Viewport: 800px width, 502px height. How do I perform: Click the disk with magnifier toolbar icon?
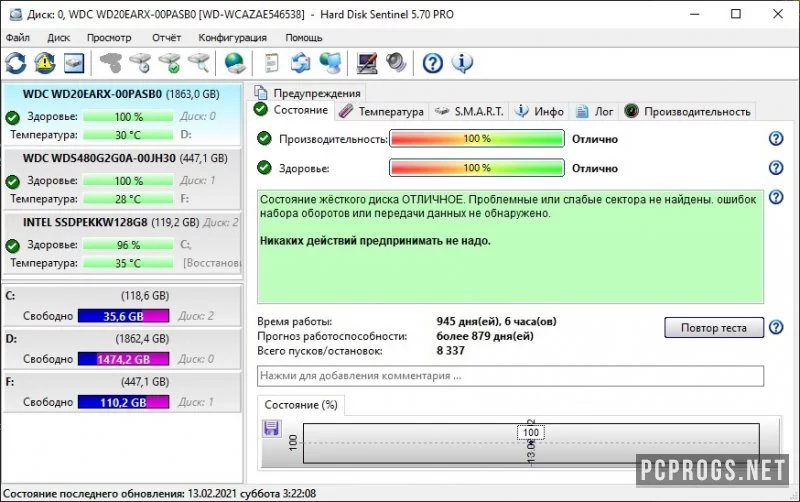199,63
